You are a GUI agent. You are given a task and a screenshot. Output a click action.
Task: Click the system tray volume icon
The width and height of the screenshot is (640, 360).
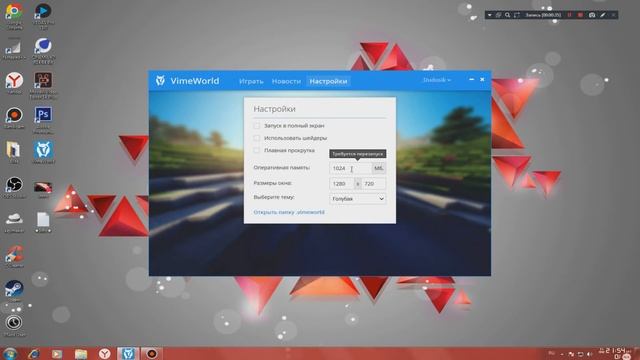pyautogui.click(x=589, y=354)
